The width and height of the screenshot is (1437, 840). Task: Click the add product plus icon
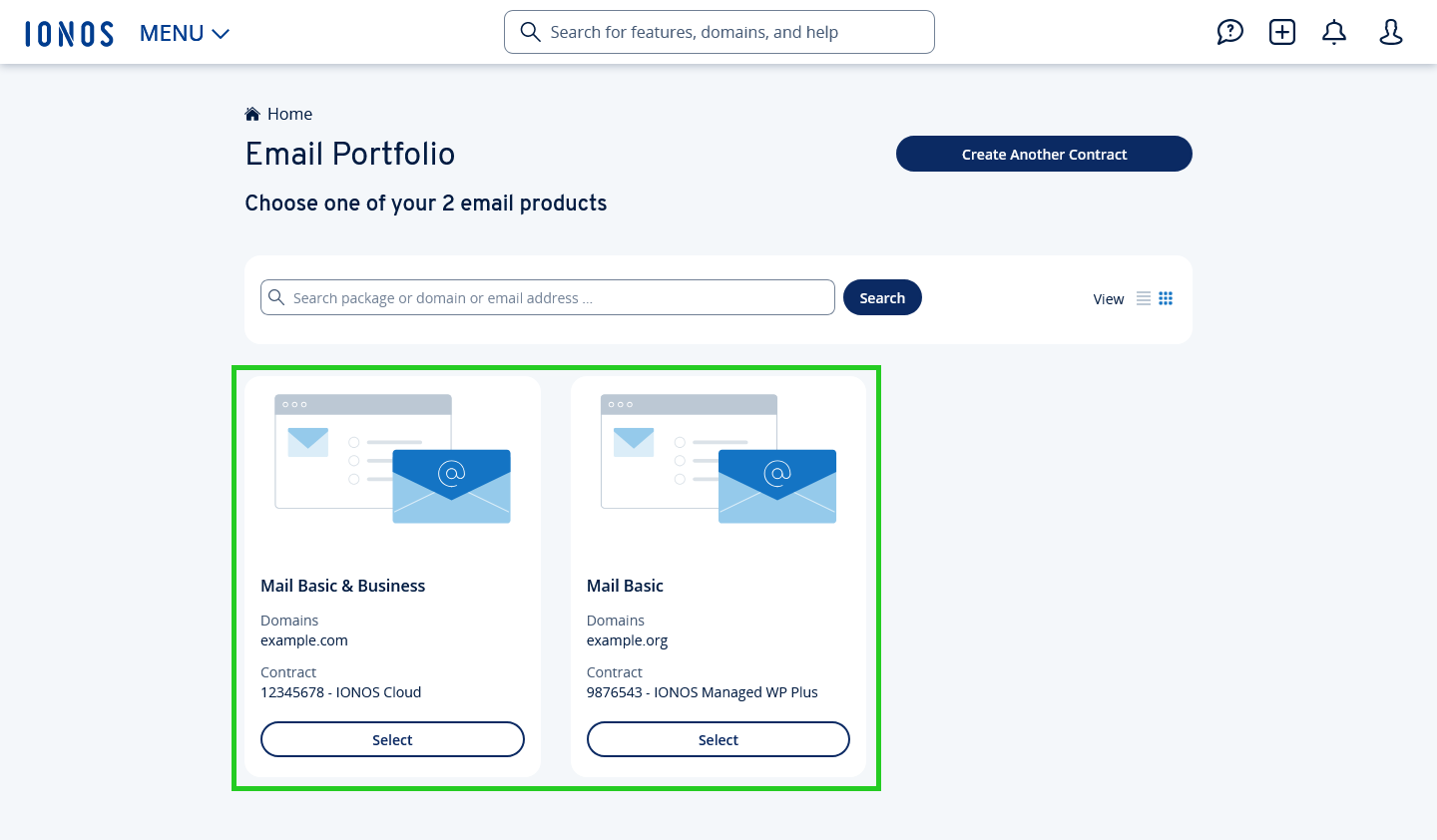(1281, 32)
